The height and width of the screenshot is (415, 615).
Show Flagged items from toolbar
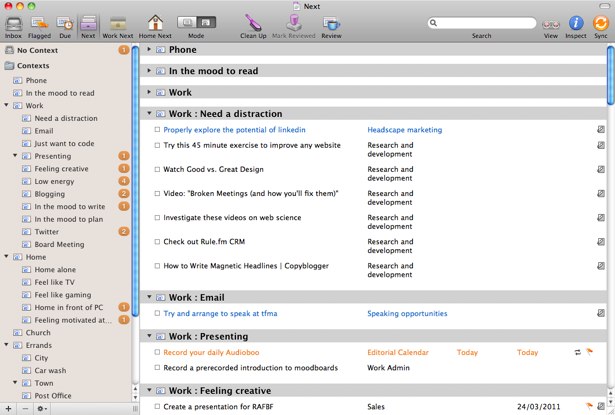pos(39,25)
